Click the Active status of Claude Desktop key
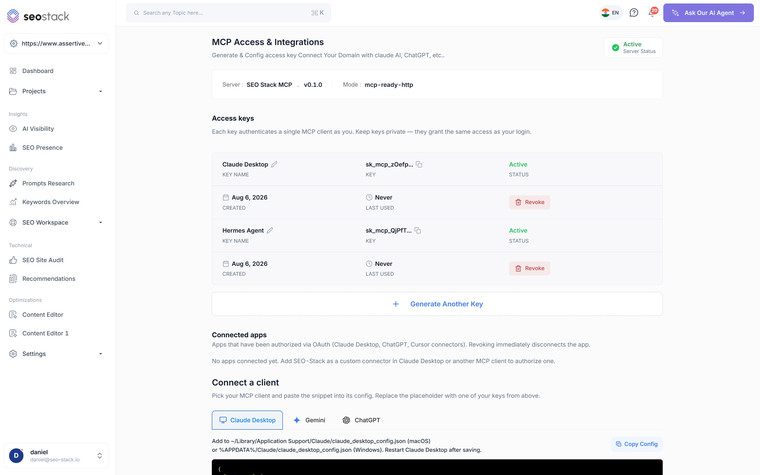 pyautogui.click(x=518, y=164)
